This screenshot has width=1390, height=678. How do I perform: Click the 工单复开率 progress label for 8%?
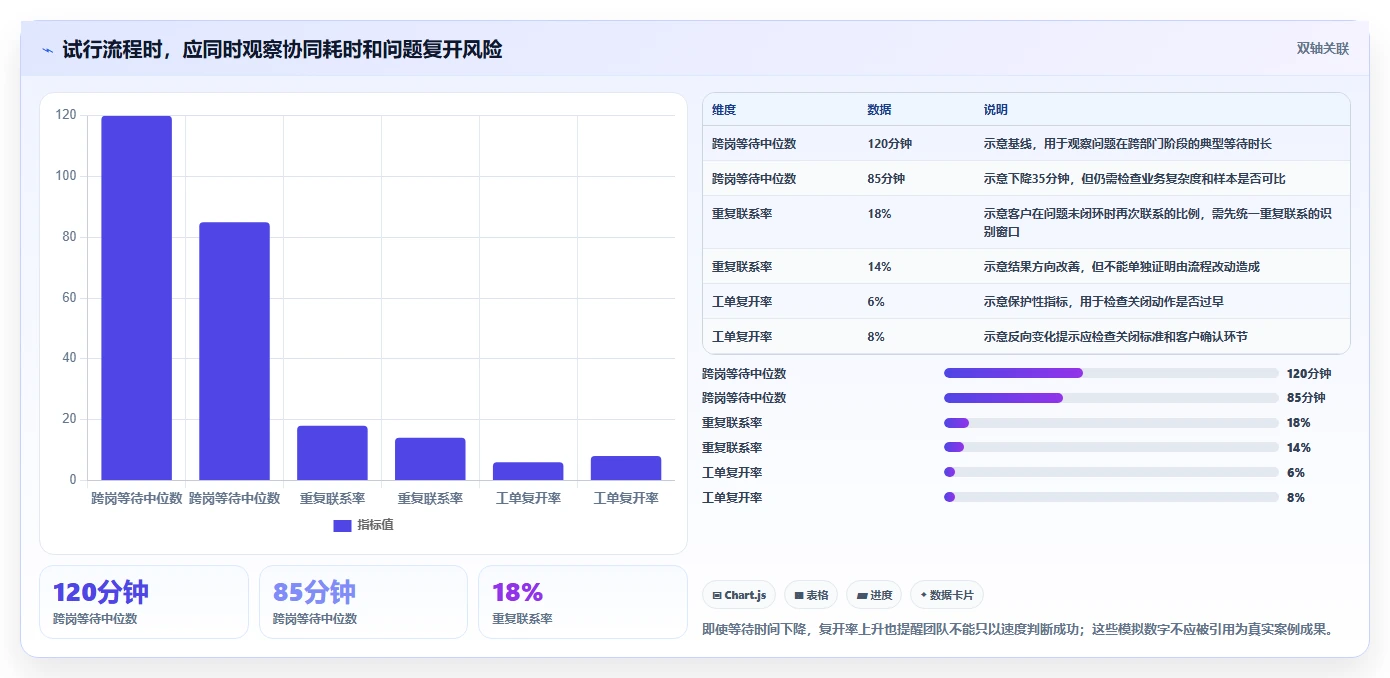click(732, 497)
